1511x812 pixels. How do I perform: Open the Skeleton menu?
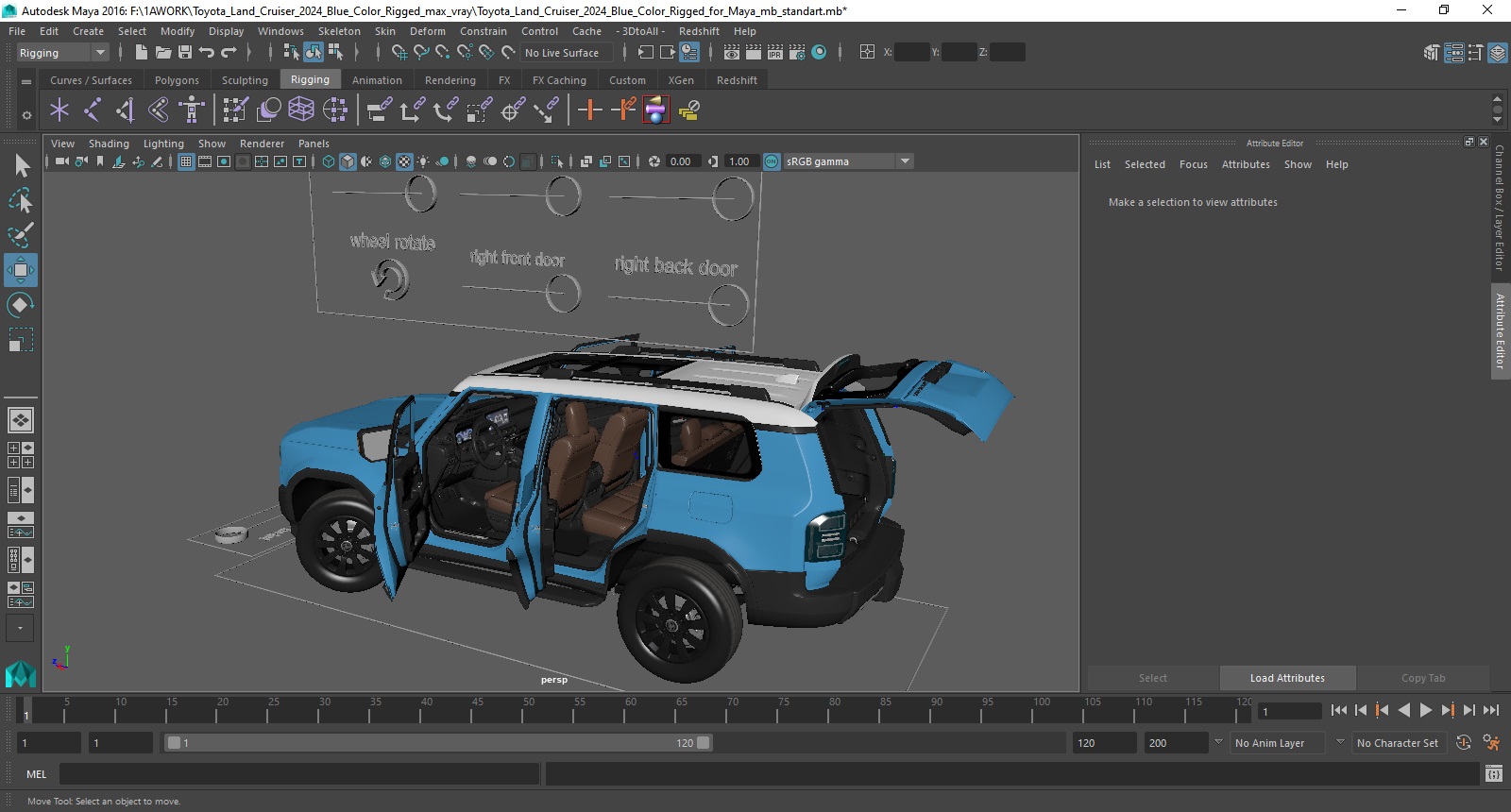click(339, 31)
